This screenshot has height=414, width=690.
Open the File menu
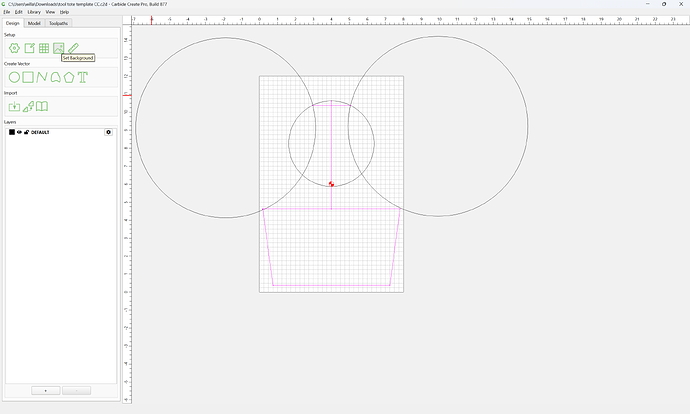pos(7,12)
